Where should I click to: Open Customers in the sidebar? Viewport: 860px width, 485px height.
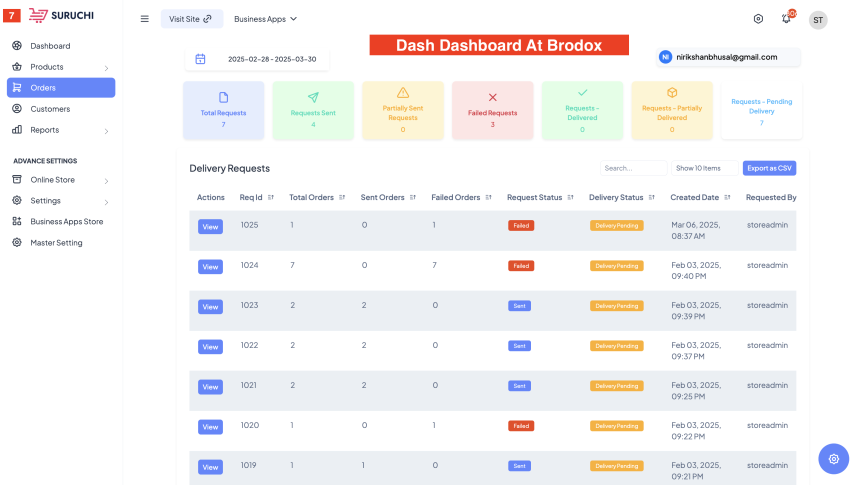pos(50,109)
